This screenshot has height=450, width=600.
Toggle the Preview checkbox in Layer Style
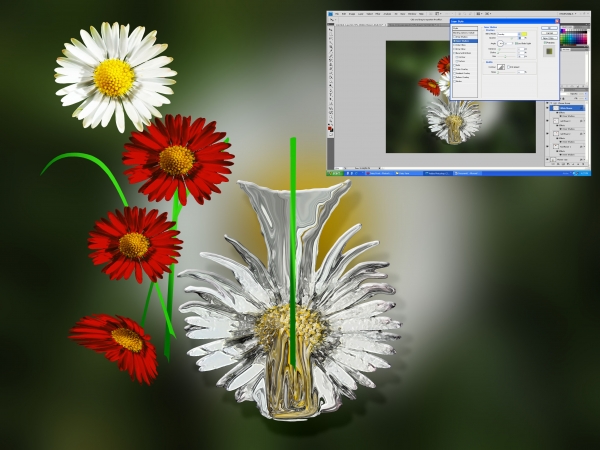click(x=545, y=42)
